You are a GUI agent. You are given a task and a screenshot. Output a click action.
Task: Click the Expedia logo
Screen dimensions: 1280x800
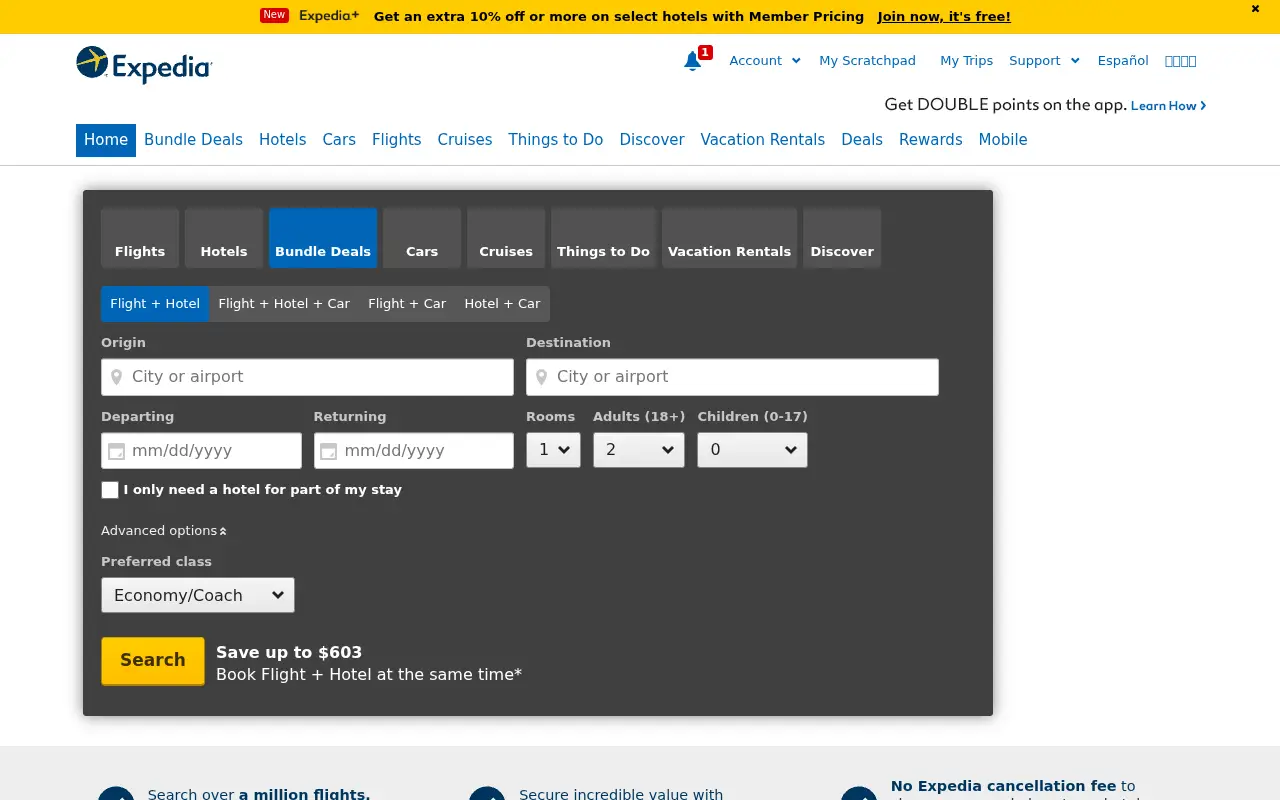coord(144,65)
